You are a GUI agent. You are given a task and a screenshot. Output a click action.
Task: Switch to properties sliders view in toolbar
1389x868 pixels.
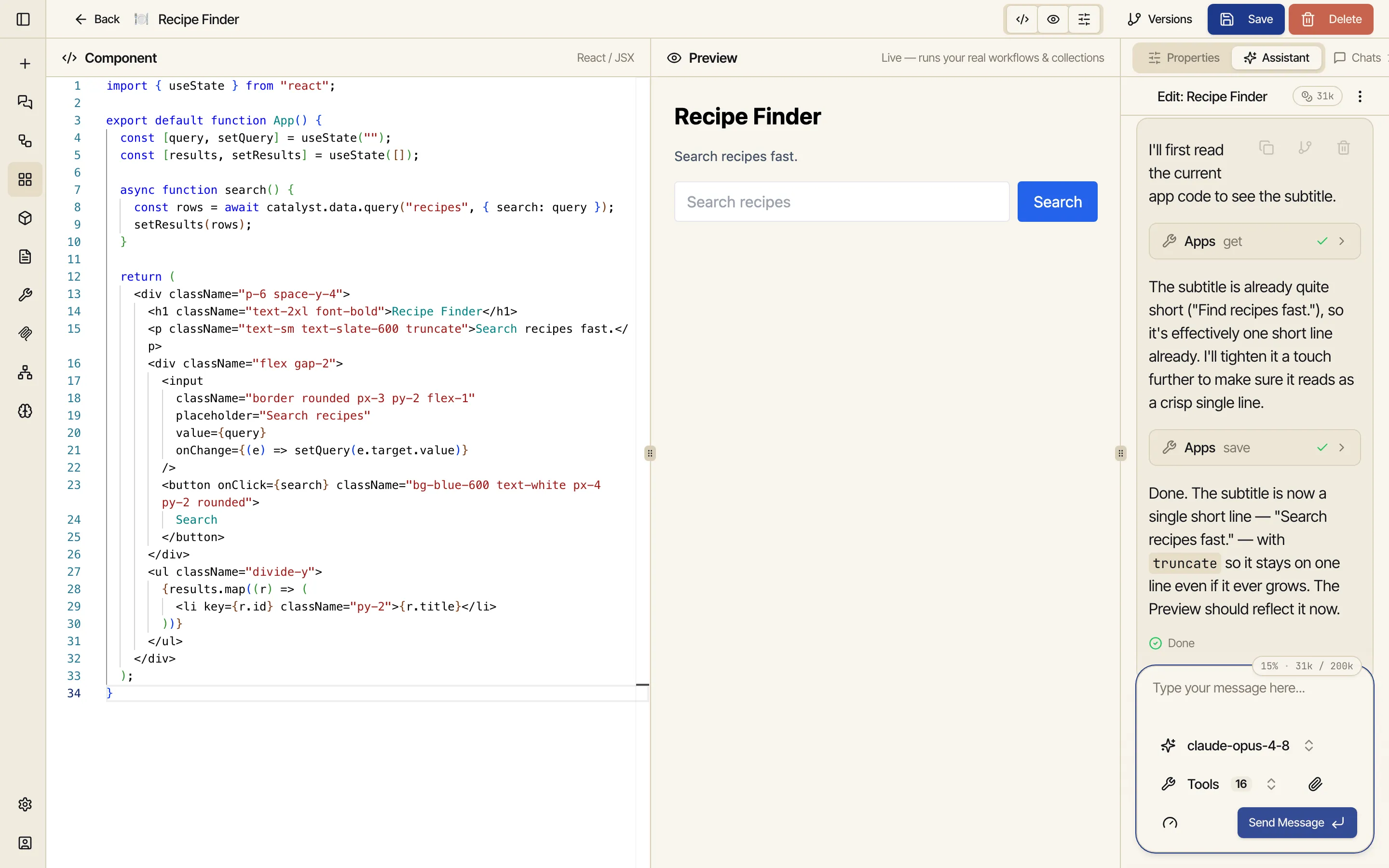pos(1084,19)
